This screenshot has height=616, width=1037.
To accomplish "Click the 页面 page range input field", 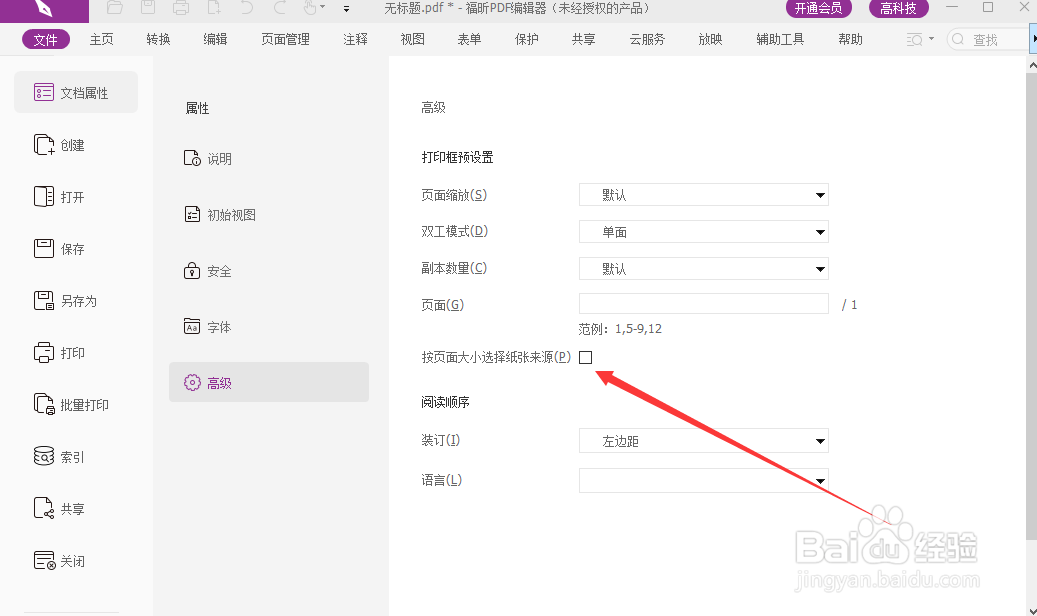I will [x=703, y=303].
